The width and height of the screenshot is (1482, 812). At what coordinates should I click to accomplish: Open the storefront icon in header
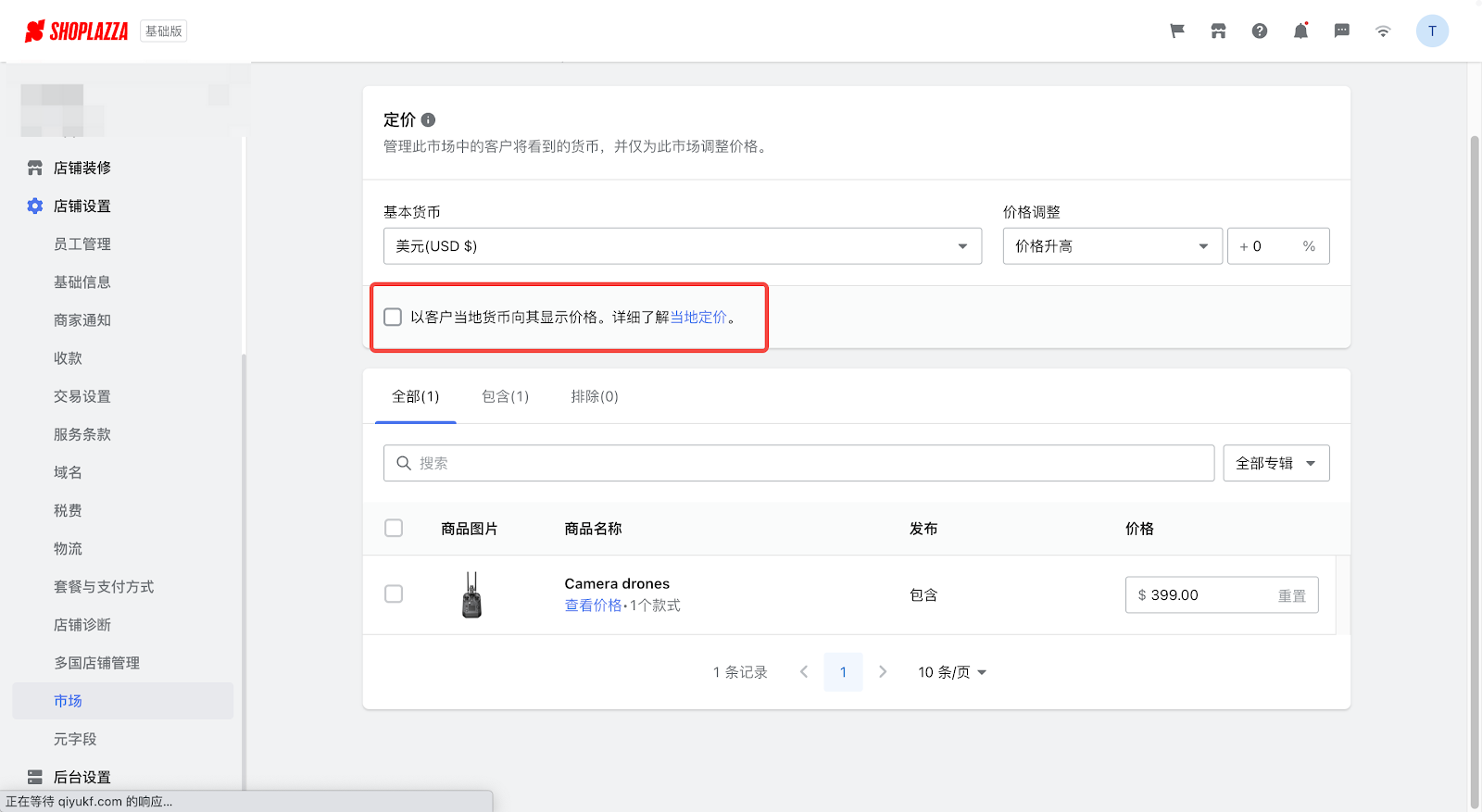click(1218, 31)
